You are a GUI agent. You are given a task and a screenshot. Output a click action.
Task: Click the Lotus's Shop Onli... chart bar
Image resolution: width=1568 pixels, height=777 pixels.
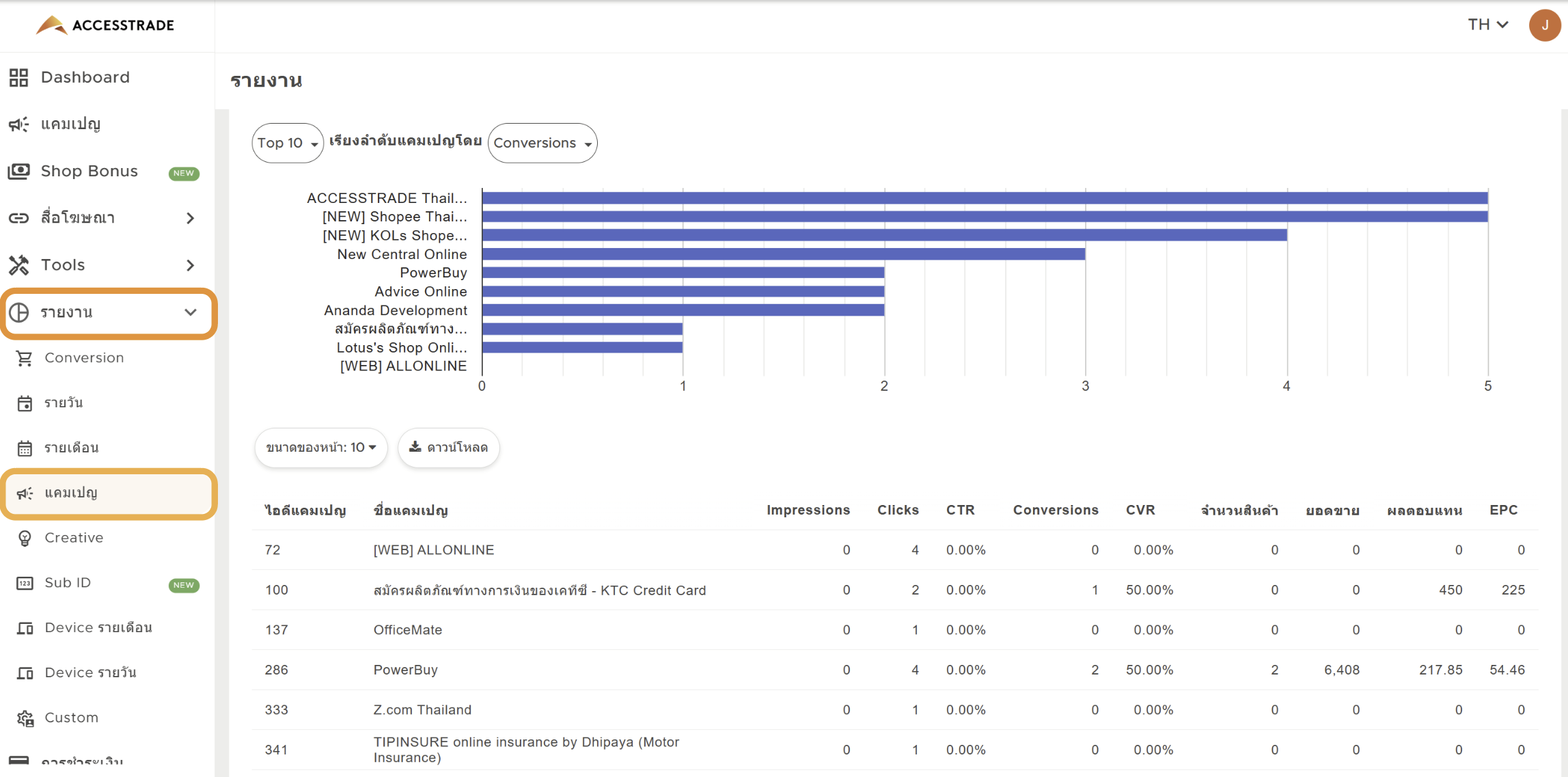[x=582, y=347]
